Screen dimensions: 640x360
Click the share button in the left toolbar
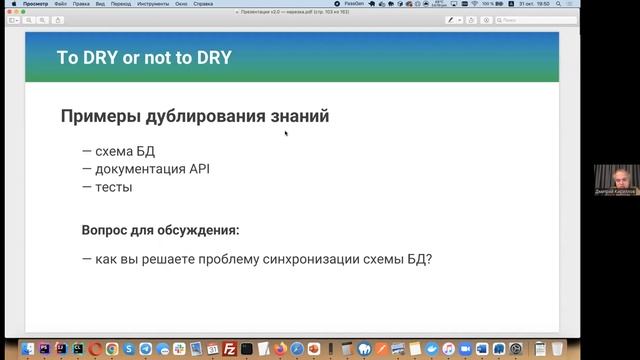coord(58,20)
